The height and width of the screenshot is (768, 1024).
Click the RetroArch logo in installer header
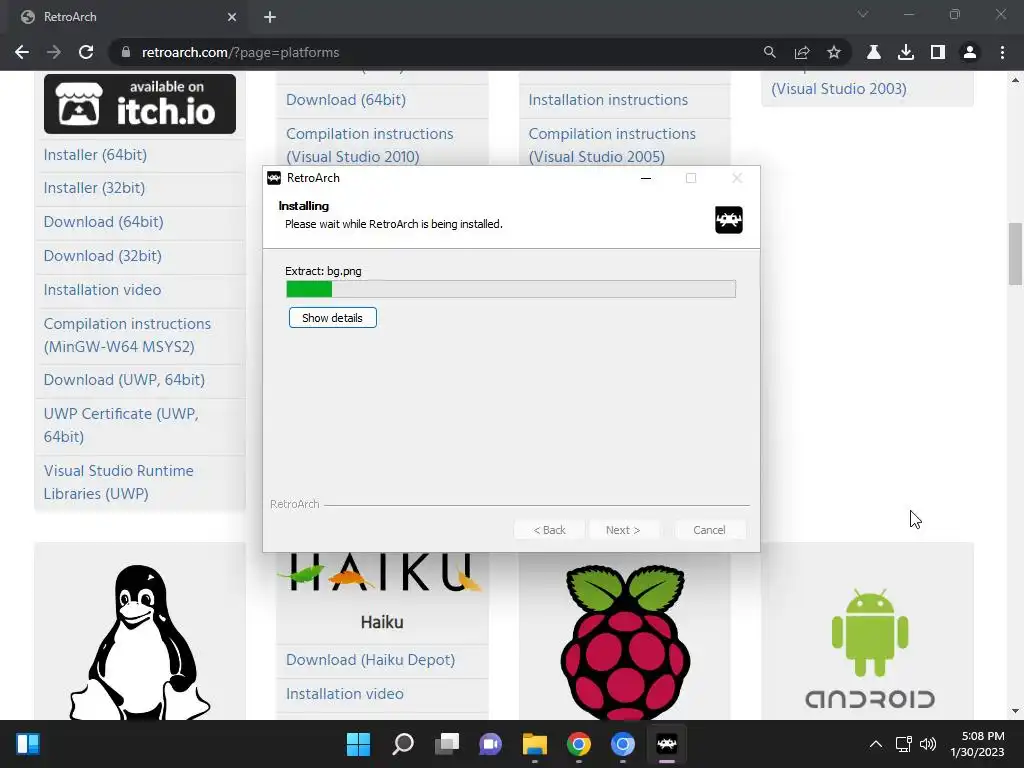tap(729, 219)
